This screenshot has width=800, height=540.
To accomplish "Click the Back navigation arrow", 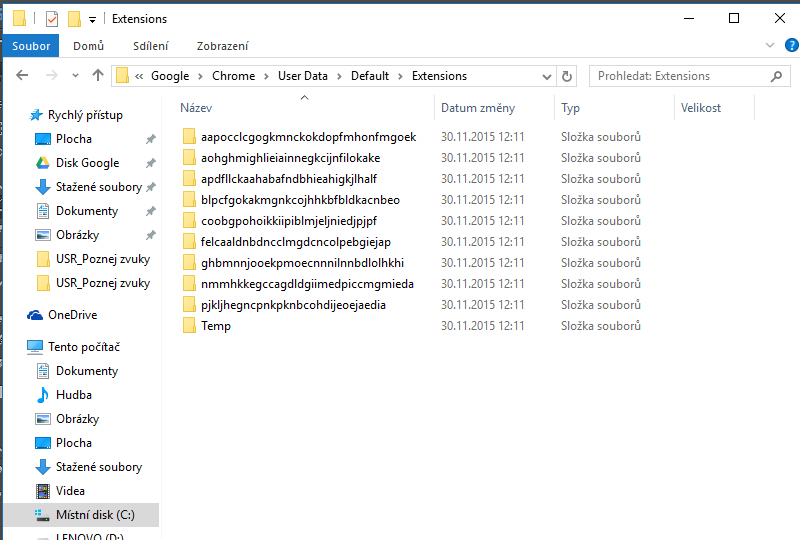I will [x=22, y=76].
